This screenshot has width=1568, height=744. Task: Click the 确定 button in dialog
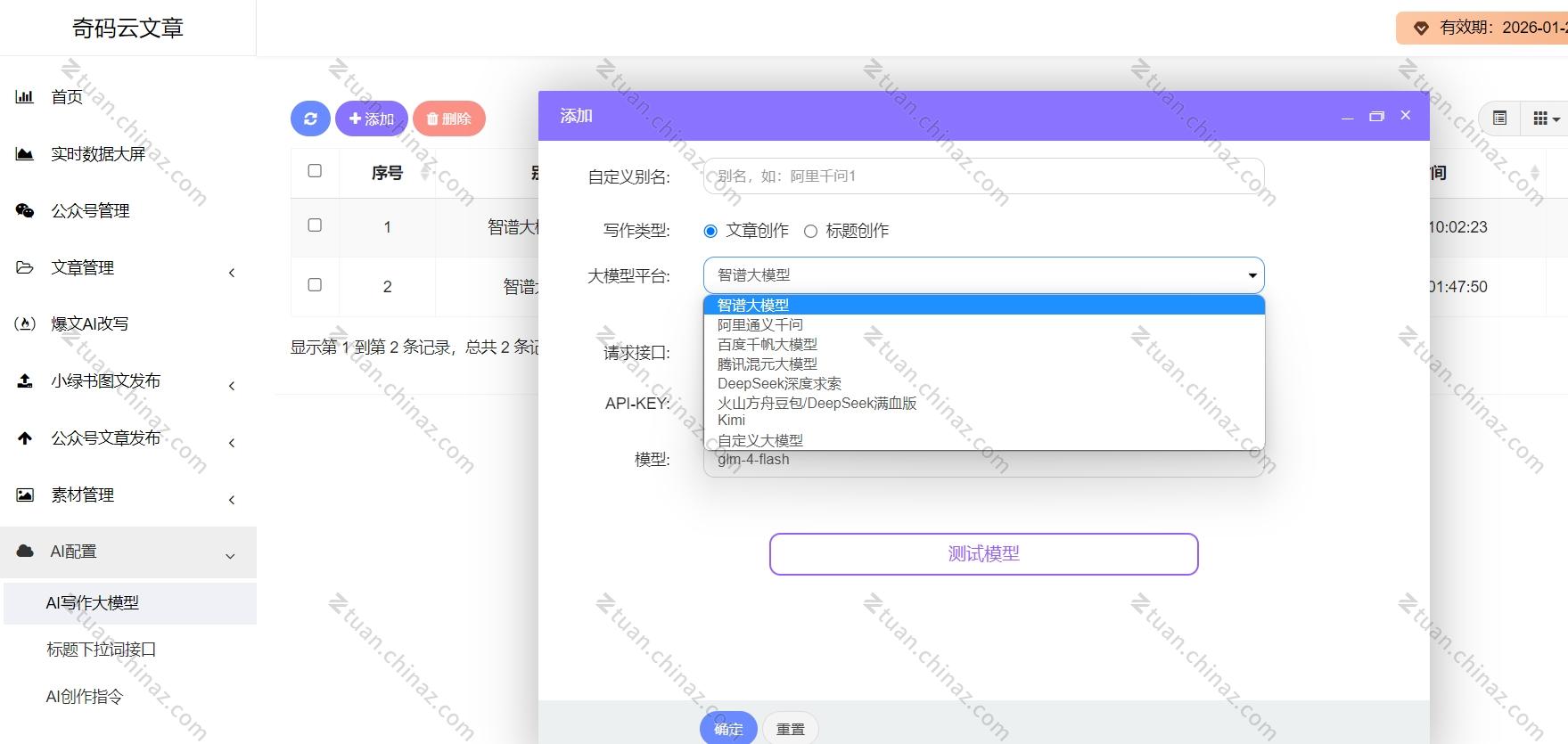pyautogui.click(x=728, y=729)
